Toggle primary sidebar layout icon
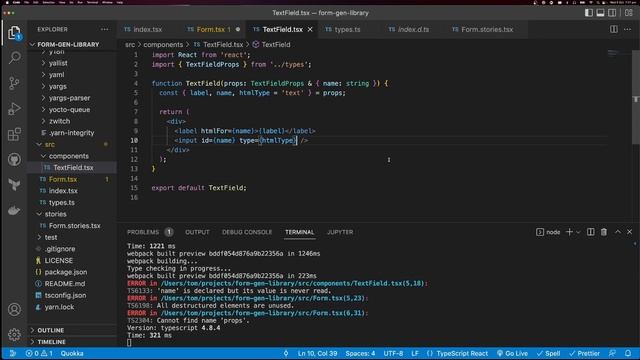Screen dimensions: 640x360 pyautogui.click(x=589, y=13)
